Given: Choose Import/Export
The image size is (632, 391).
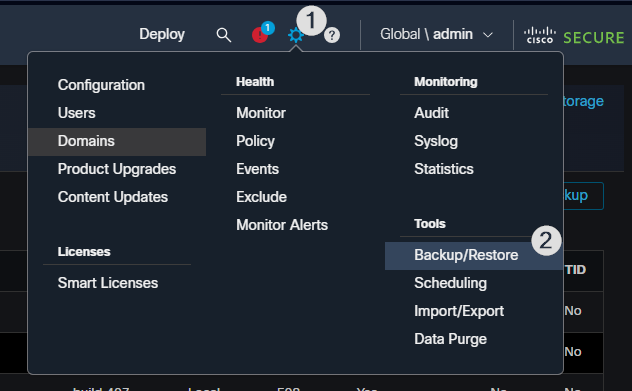Looking at the screenshot, I should click(x=459, y=311).
